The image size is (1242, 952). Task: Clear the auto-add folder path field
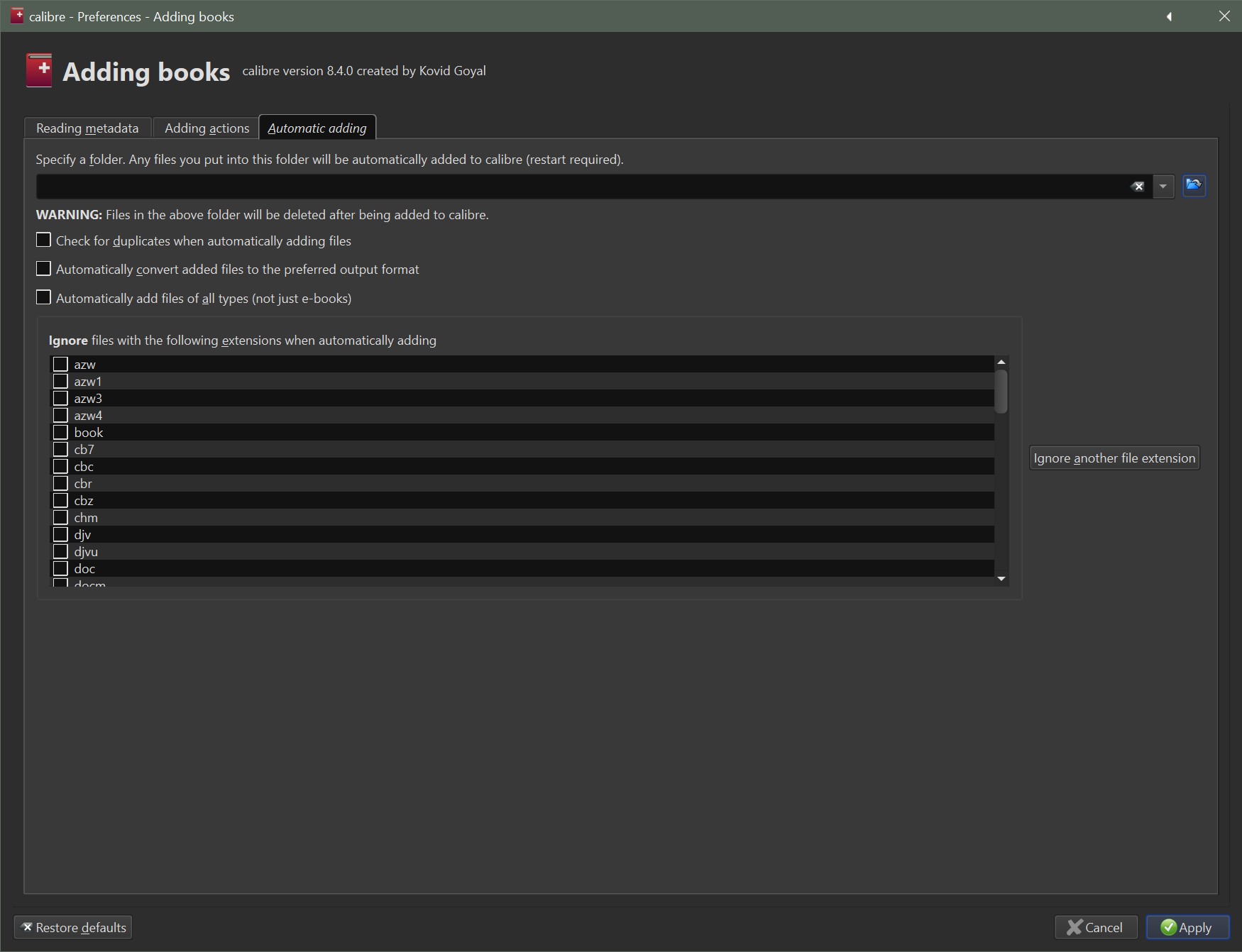(1138, 187)
